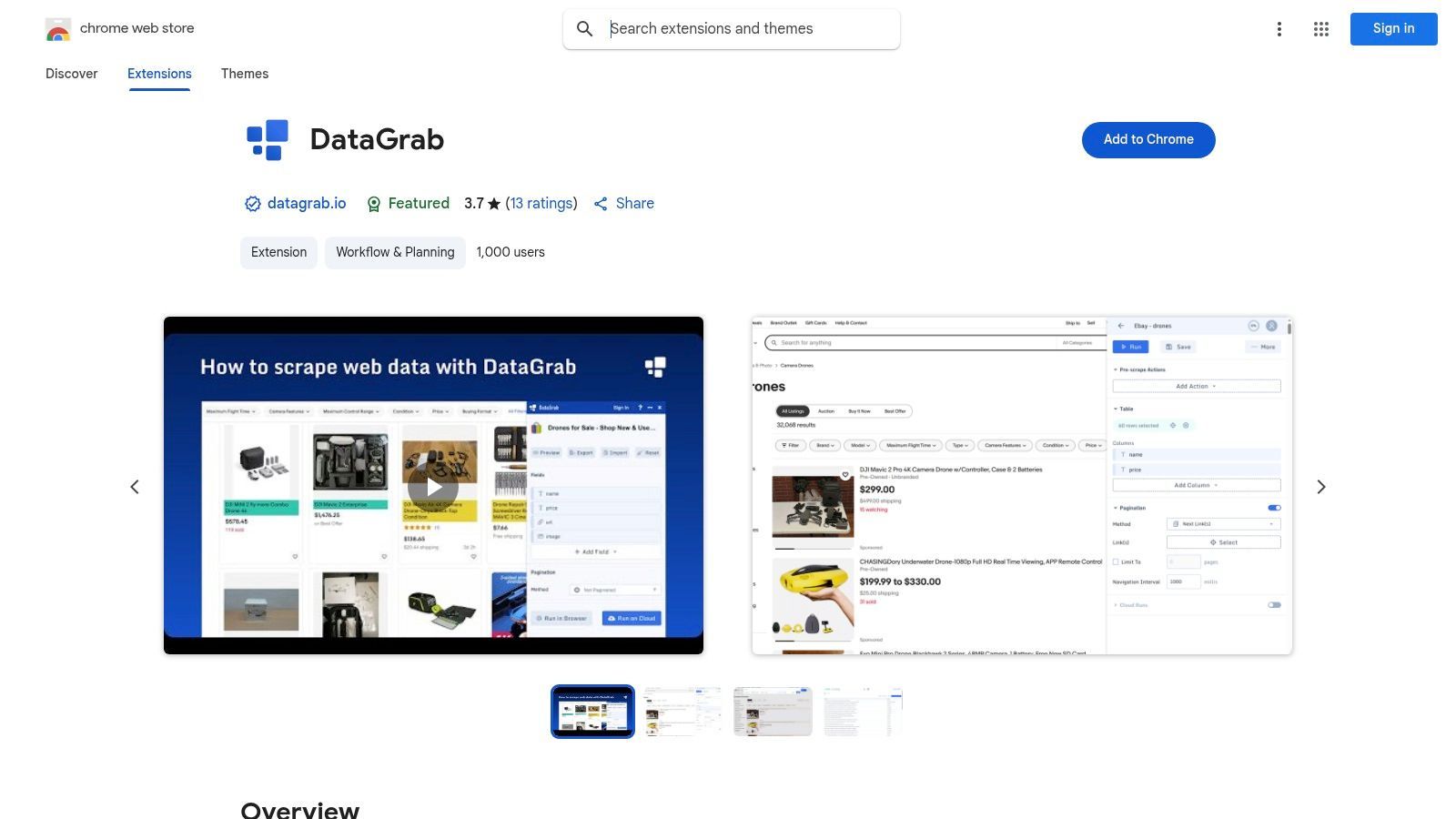This screenshot has width=1456, height=819.
Task: Click the Add to Chrome button
Action: pyautogui.click(x=1148, y=139)
